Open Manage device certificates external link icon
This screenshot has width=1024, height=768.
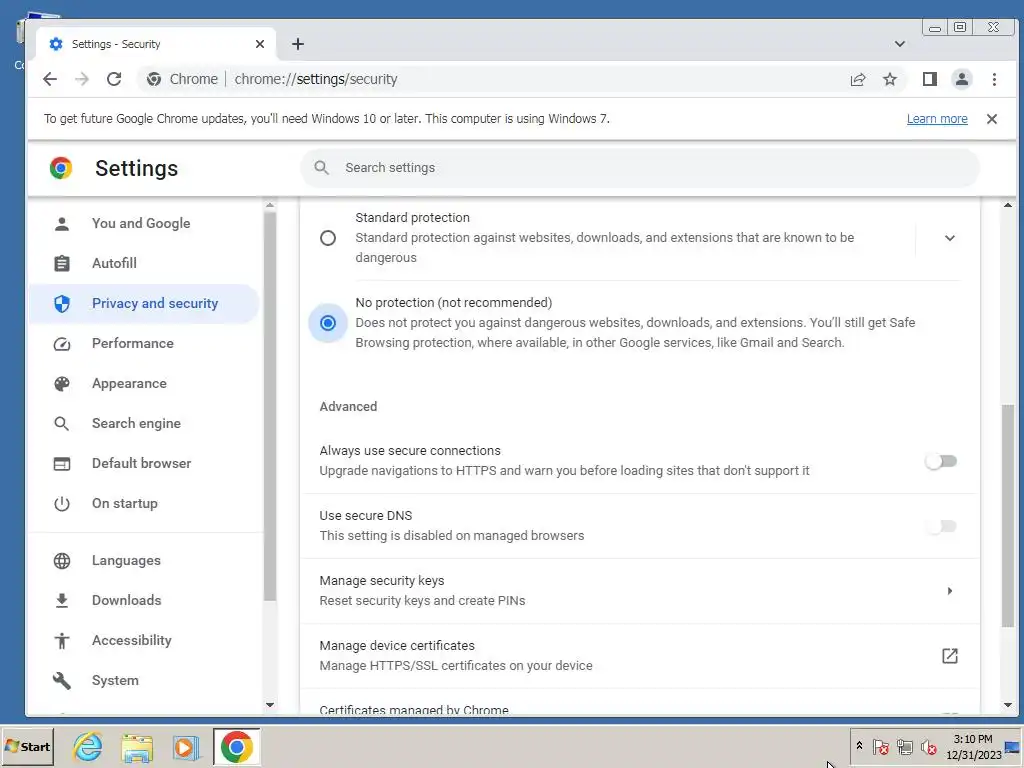coord(950,656)
